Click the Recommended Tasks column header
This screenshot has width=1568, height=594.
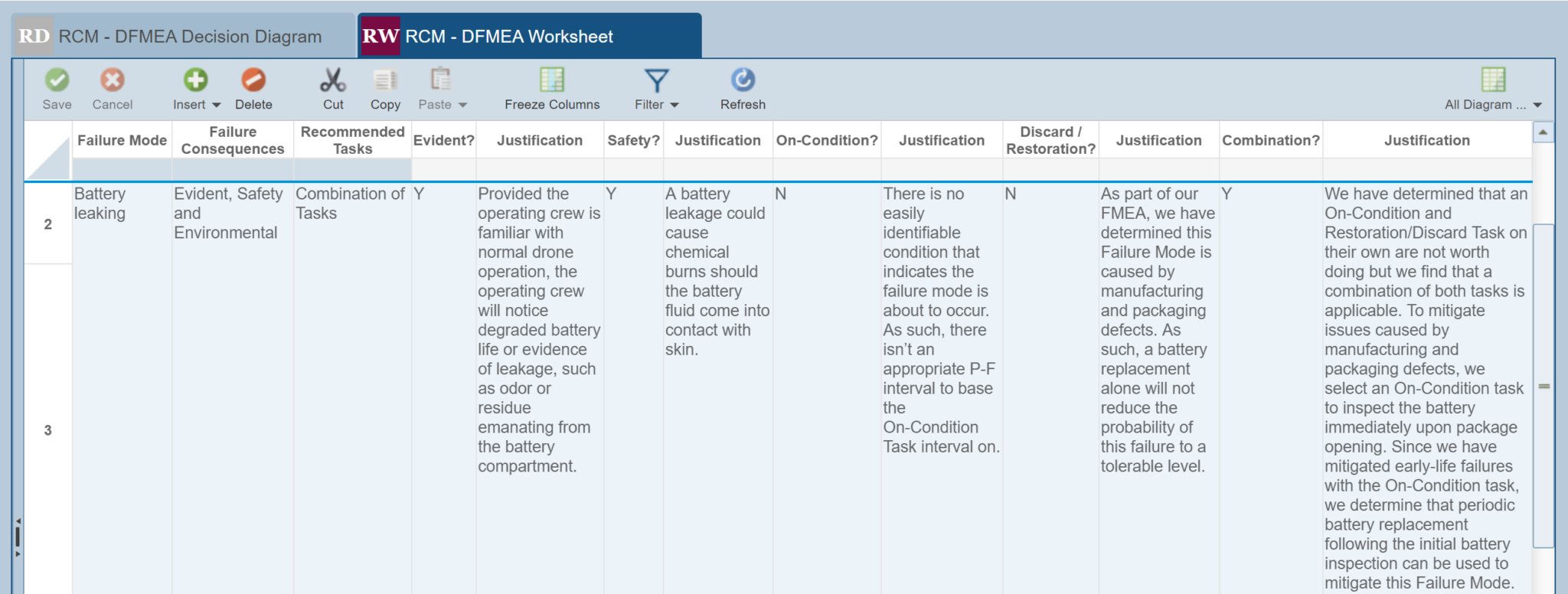(x=352, y=140)
